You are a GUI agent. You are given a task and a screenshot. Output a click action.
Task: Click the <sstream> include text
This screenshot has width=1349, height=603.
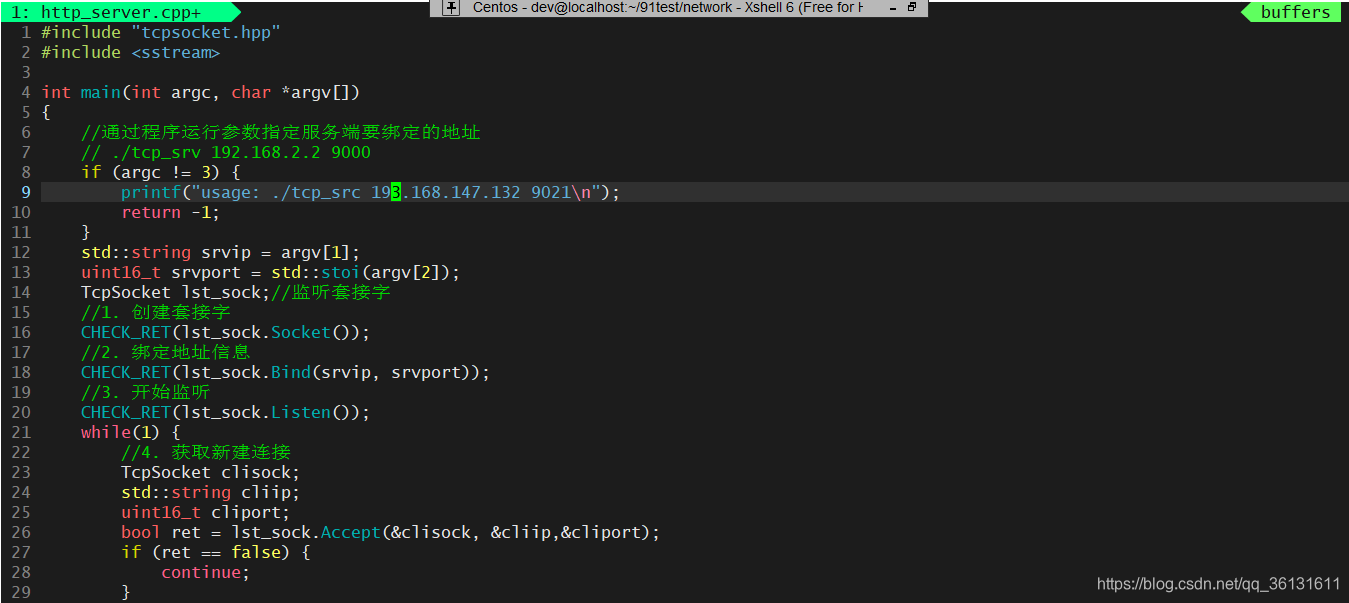(x=176, y=52)
